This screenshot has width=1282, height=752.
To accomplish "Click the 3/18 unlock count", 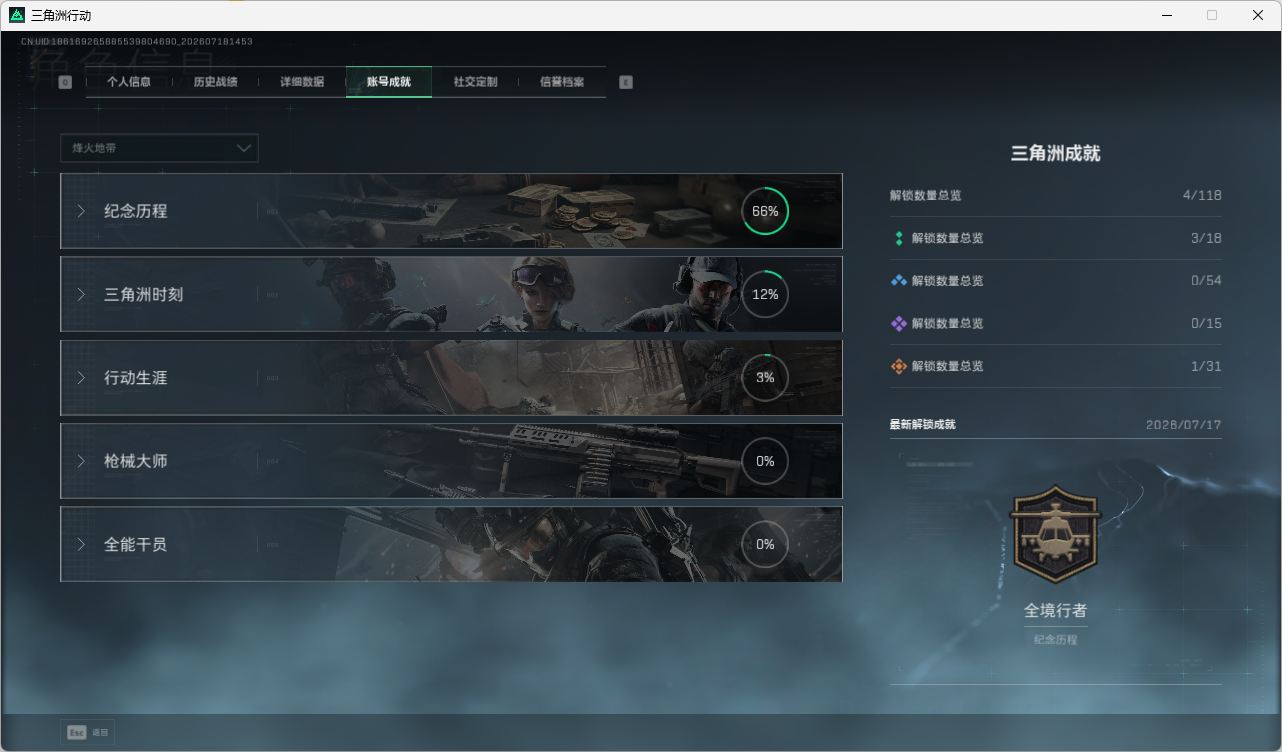I will tap(1206, 238).
